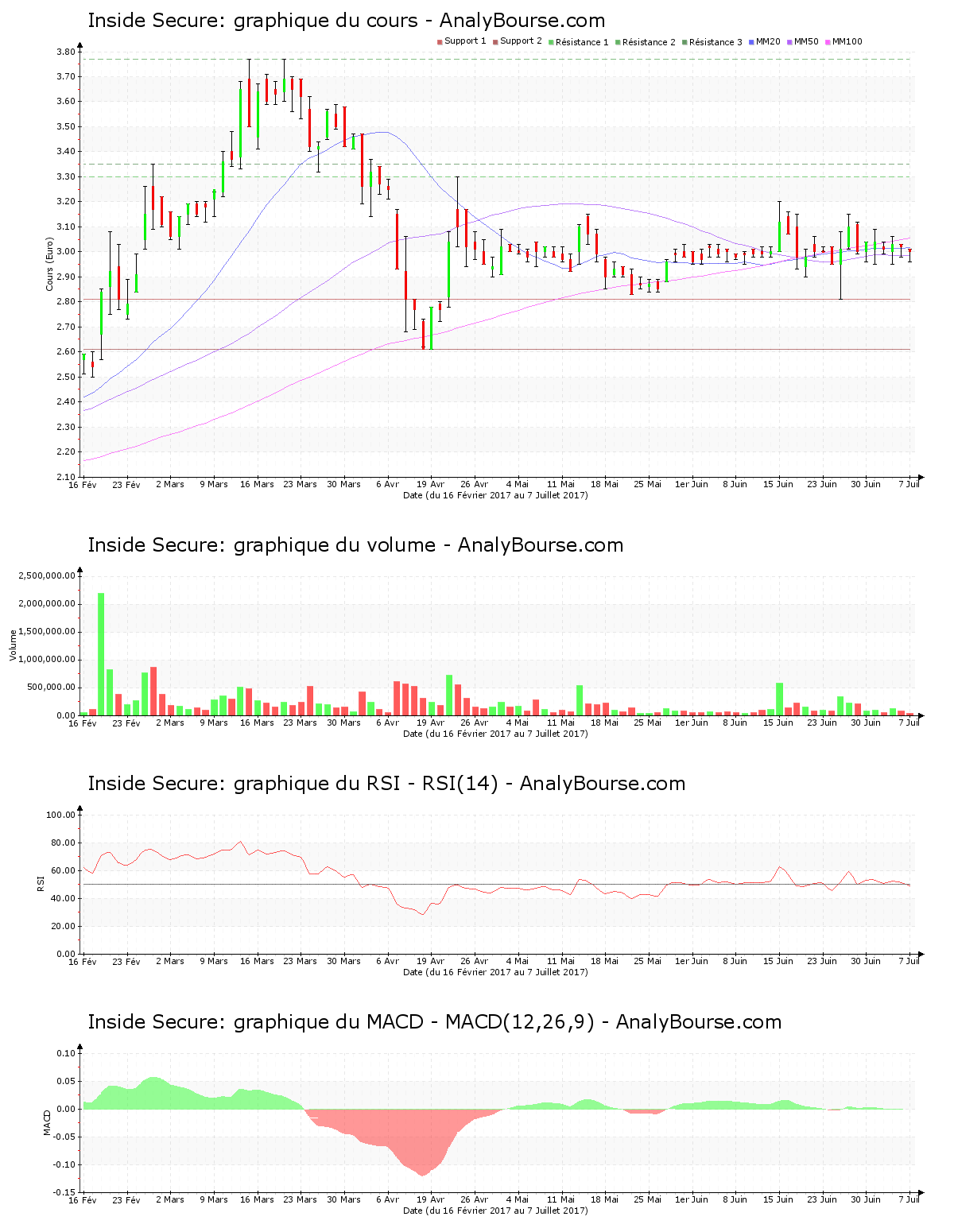Click the date range caption under the RSI chart
Viewport: 954px width, 1232px height.
point(495,972)
